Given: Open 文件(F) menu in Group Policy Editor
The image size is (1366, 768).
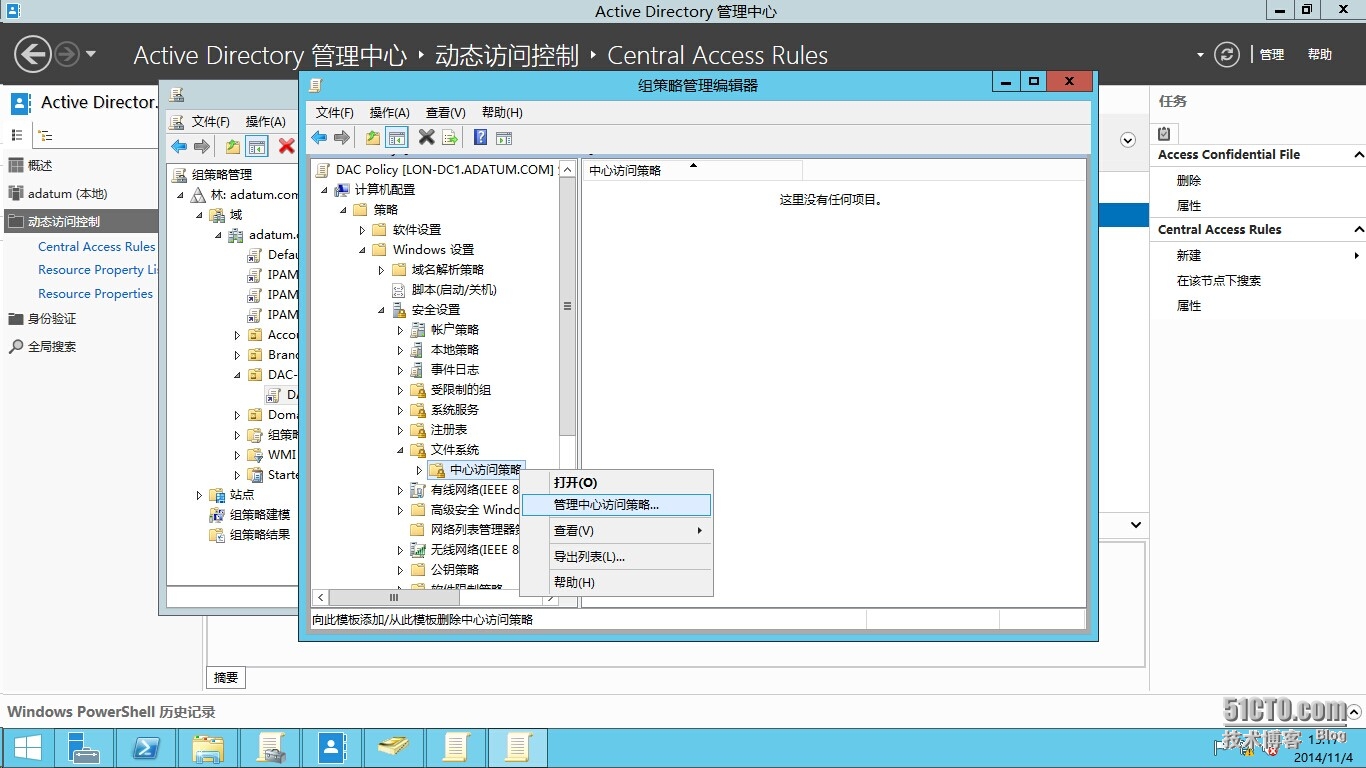Looking at the screenshot, I should click(x=335, y=112).
